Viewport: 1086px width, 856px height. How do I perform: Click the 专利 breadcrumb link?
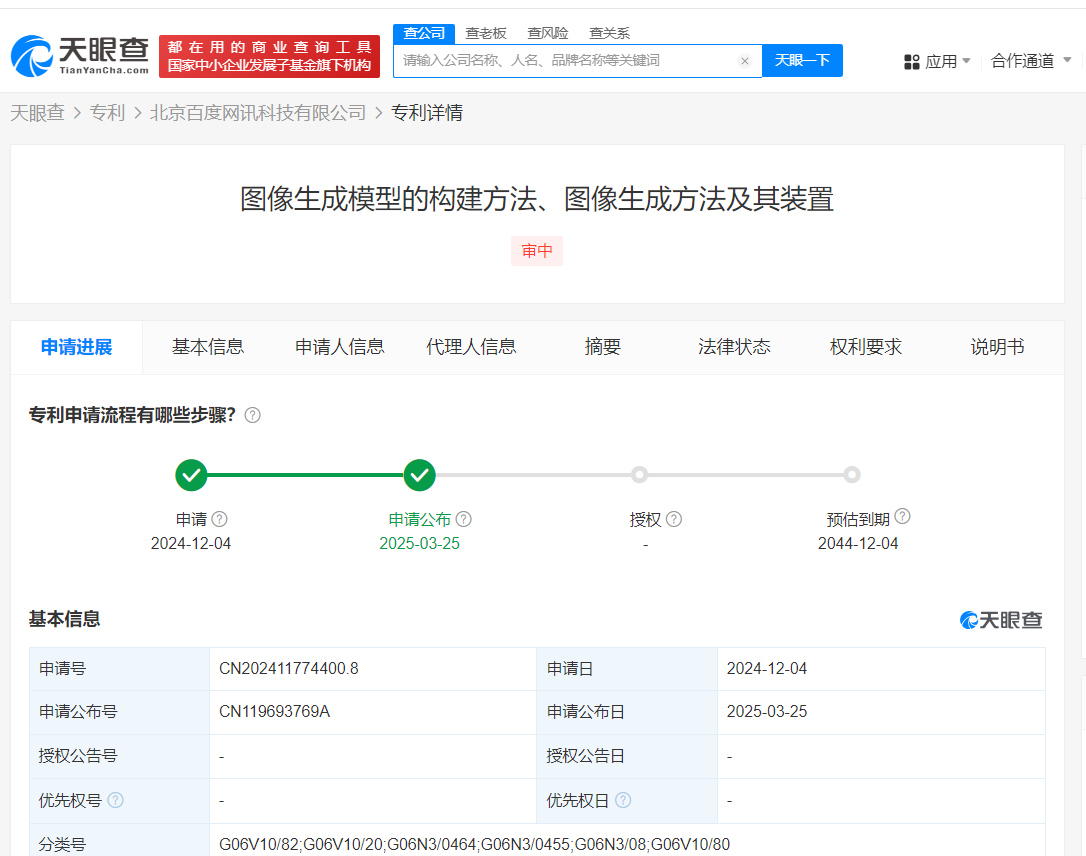click(107, 113)
